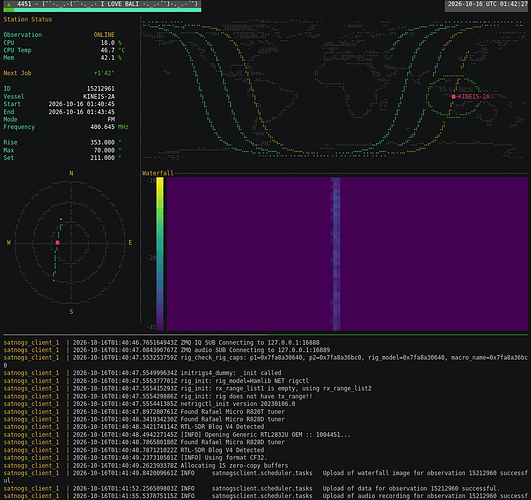Image resolution: width=531 pixels, height=500 pixels.
Task: Select the CPU value 18.0
Action: pos(108,43)
